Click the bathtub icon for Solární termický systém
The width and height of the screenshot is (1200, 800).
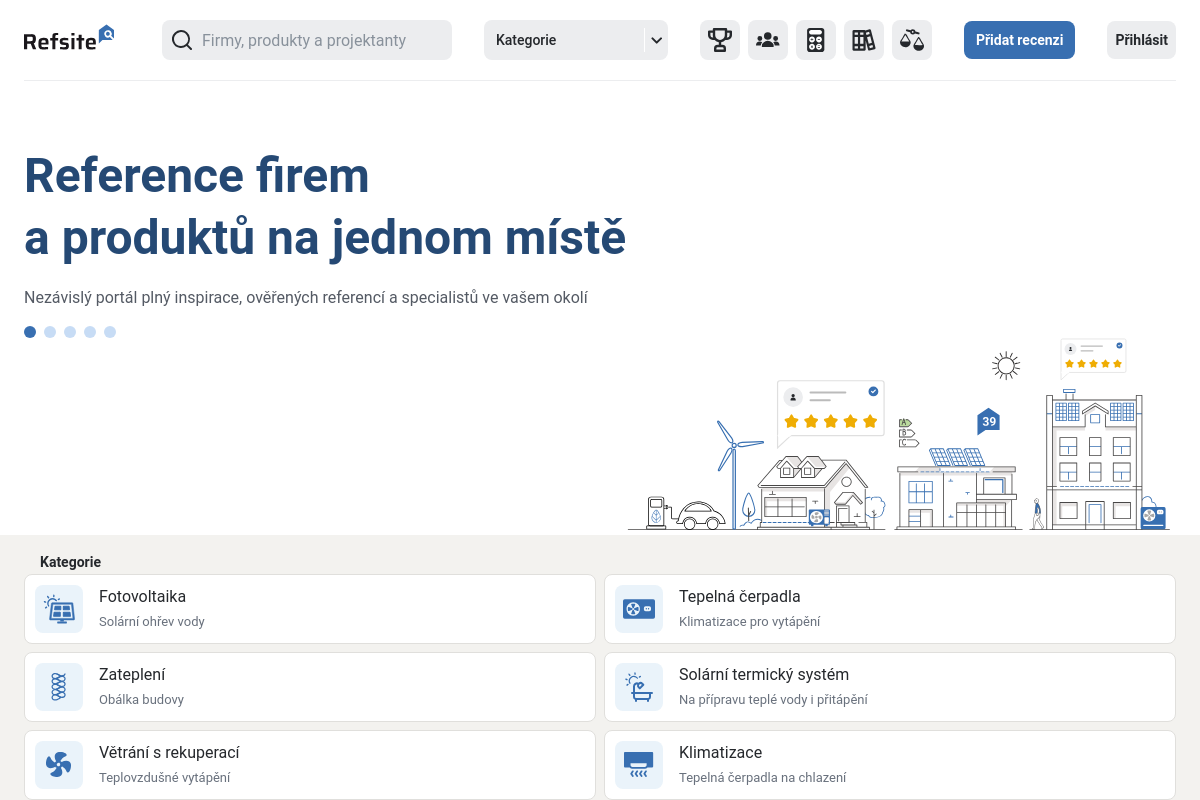pos(638,686)
